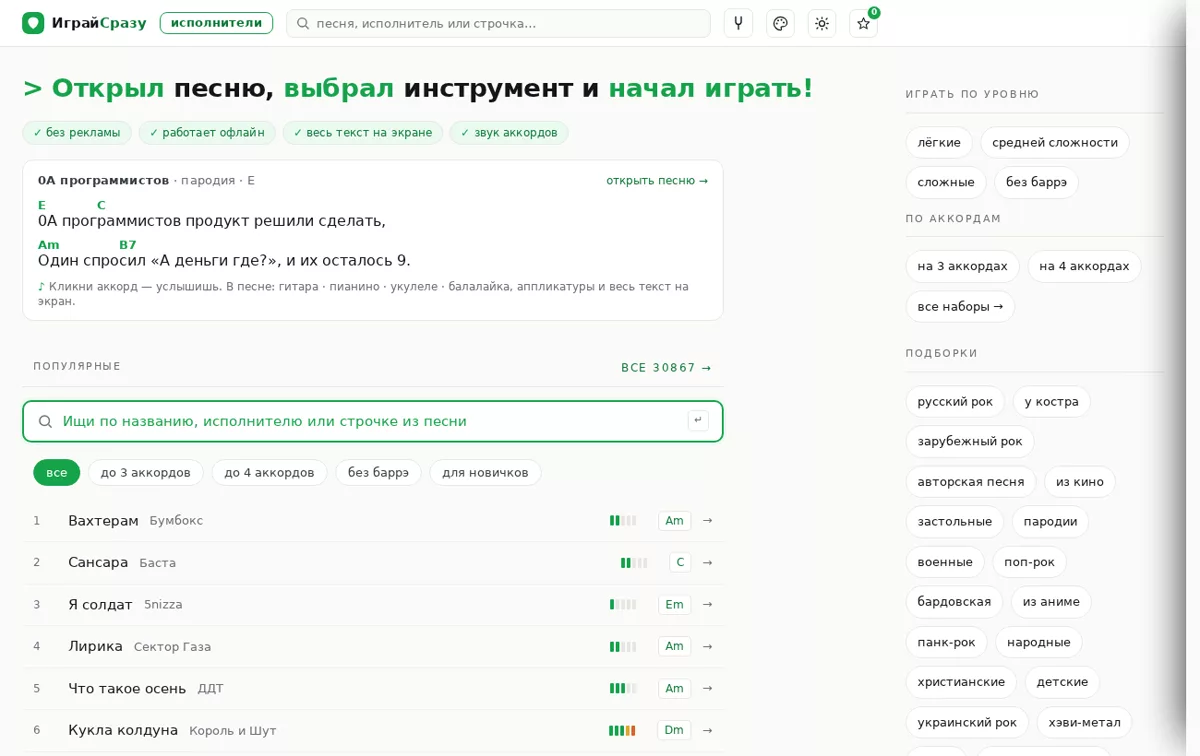This screenshot has width=1200, height=756.
Task: Open средней сложности level category
Action: pos(1055,143)
